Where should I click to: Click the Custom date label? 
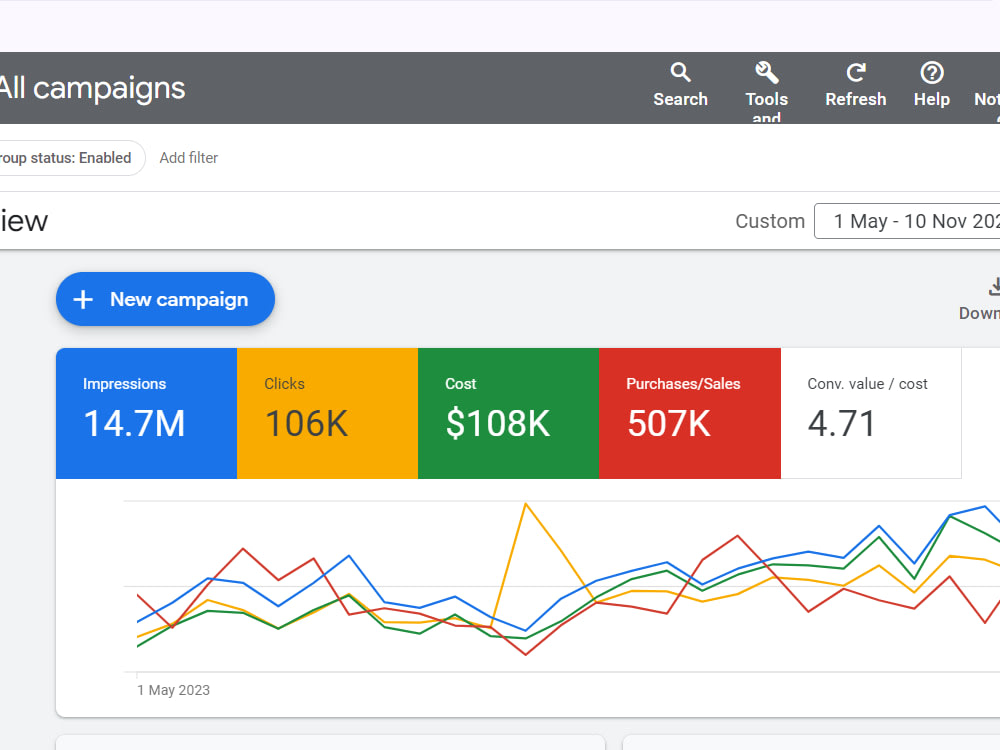click(x=770, y=221)
